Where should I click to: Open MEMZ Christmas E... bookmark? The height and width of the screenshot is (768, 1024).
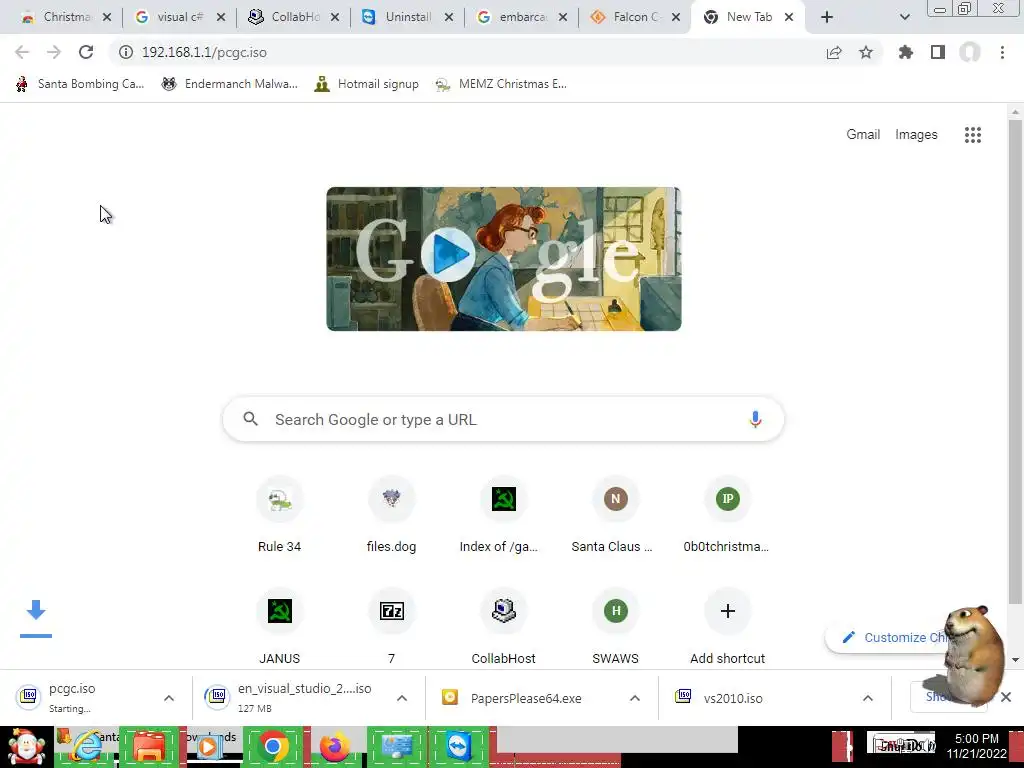(501, 84)
